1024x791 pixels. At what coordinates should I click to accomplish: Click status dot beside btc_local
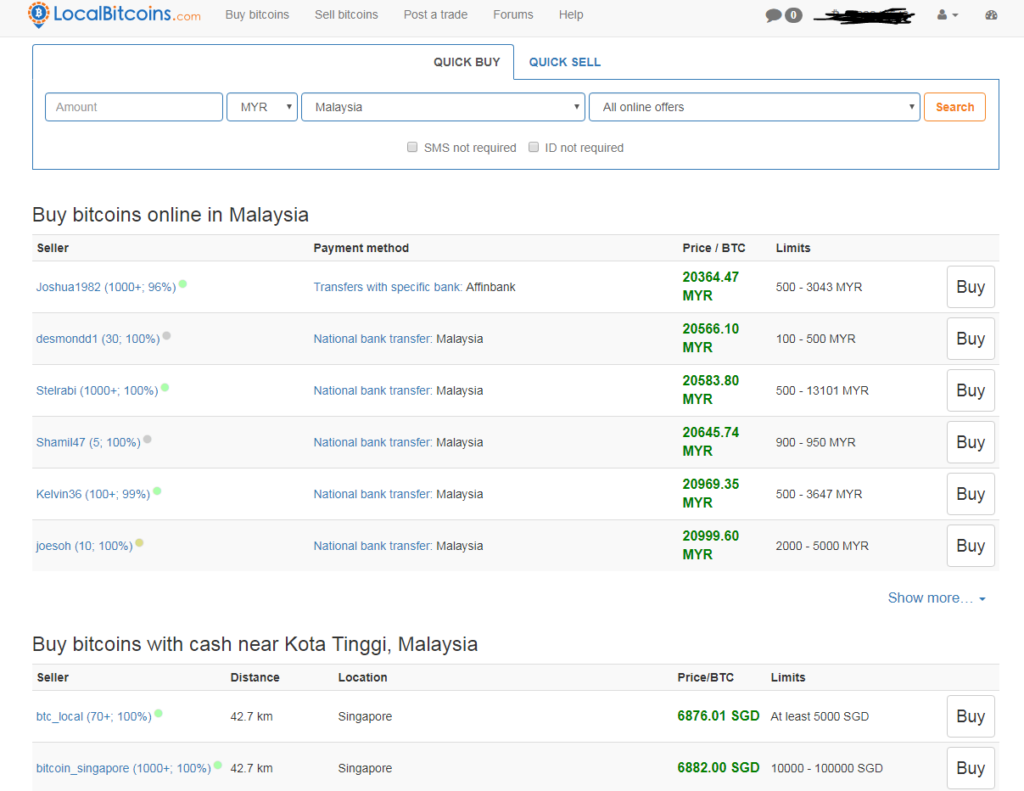(159, 713)
